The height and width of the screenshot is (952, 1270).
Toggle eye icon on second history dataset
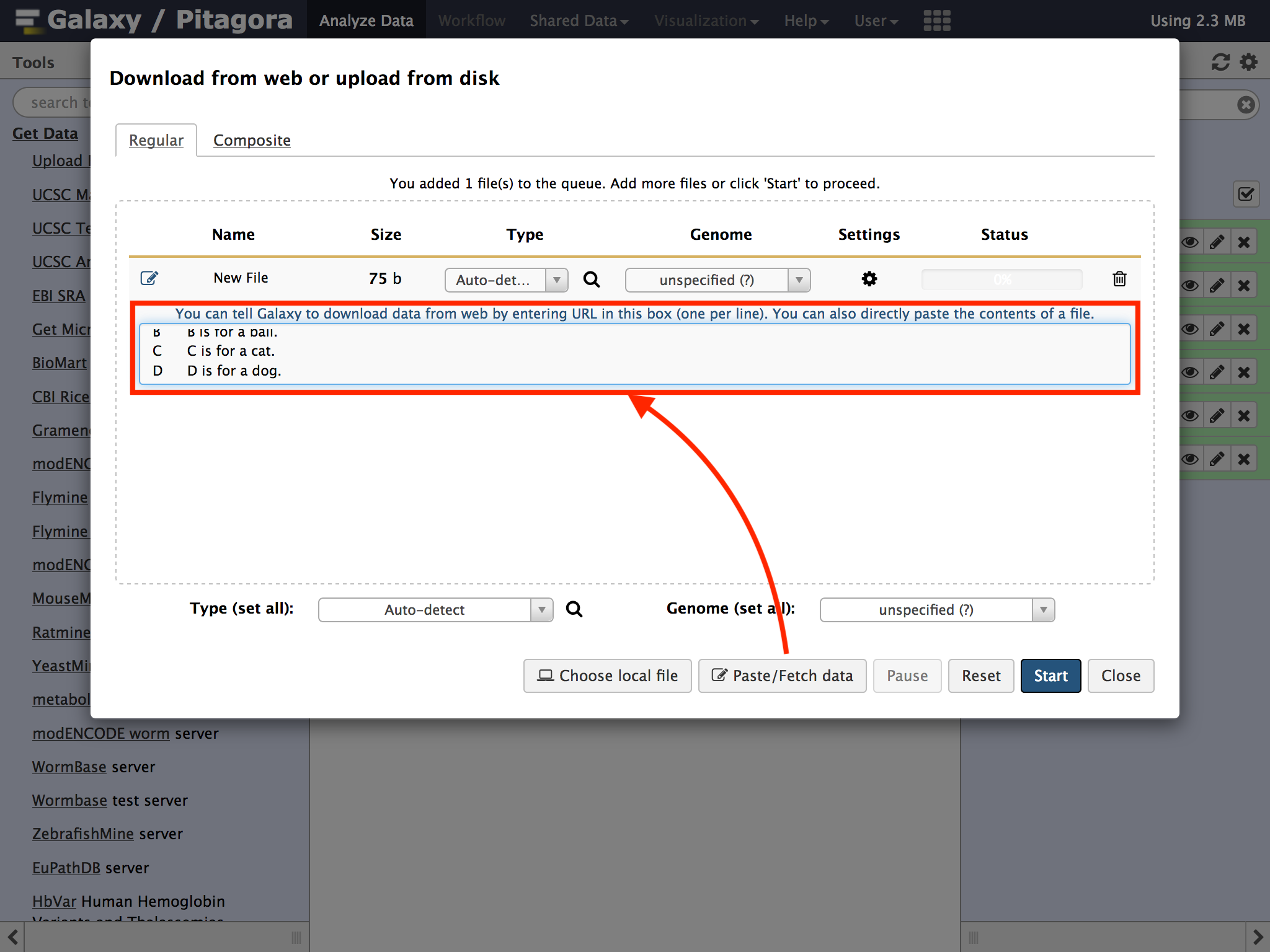1189,286
